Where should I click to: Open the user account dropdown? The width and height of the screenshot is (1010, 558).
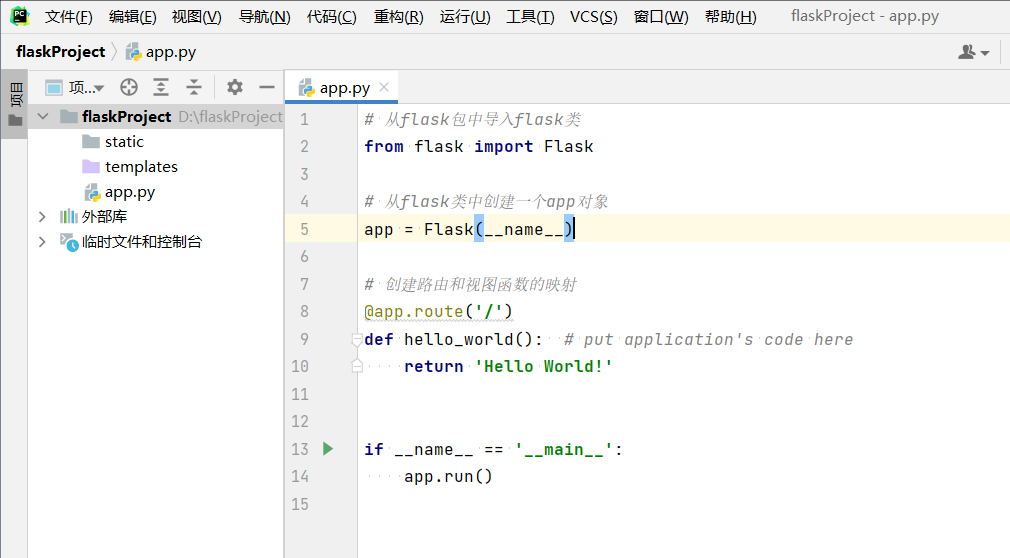point(973,52)
